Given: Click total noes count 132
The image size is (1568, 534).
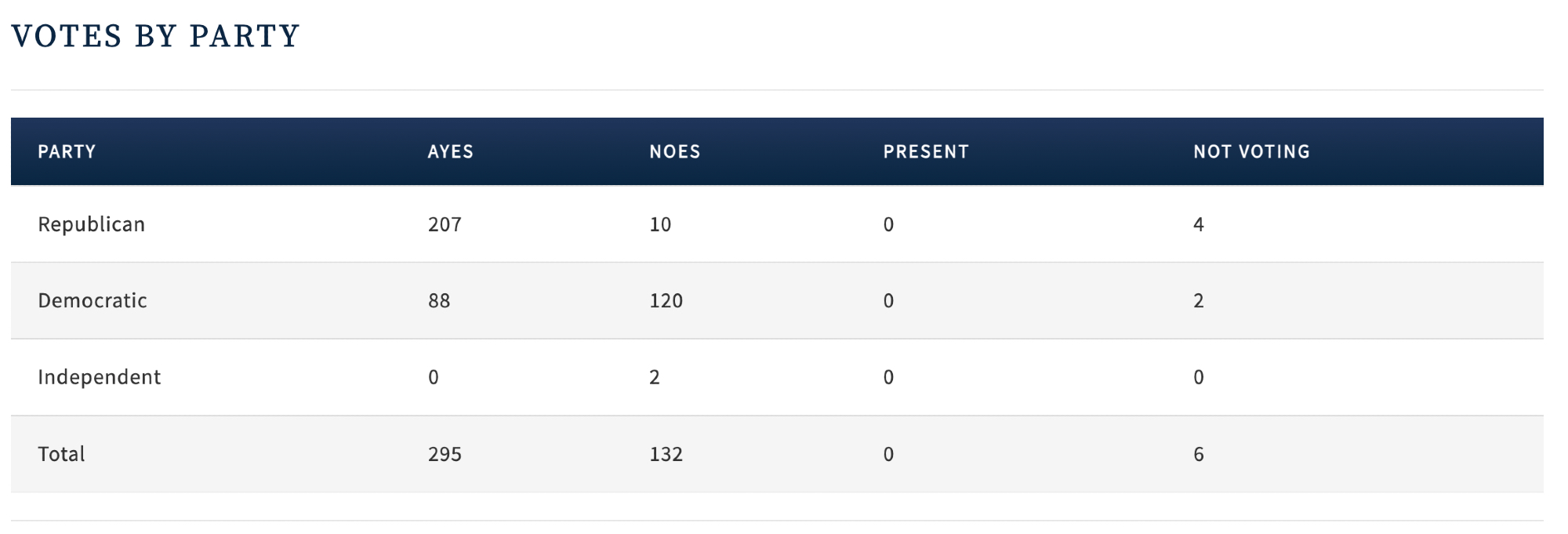Looking at the screenshot, I should tap(666, 454).
